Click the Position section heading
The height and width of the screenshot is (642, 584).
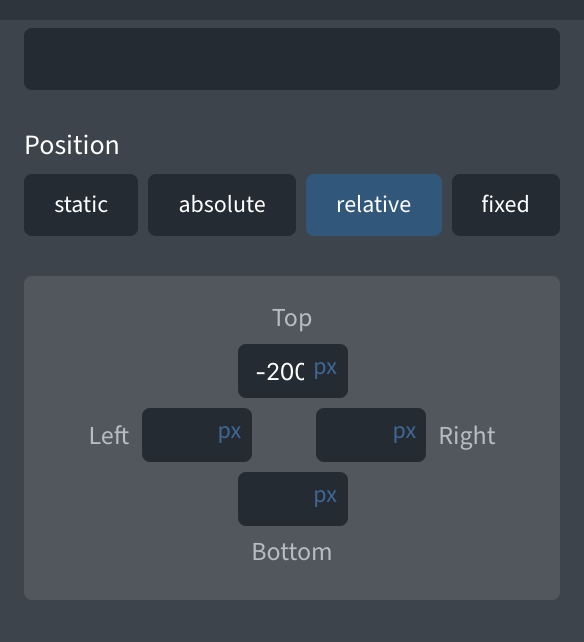72,145
